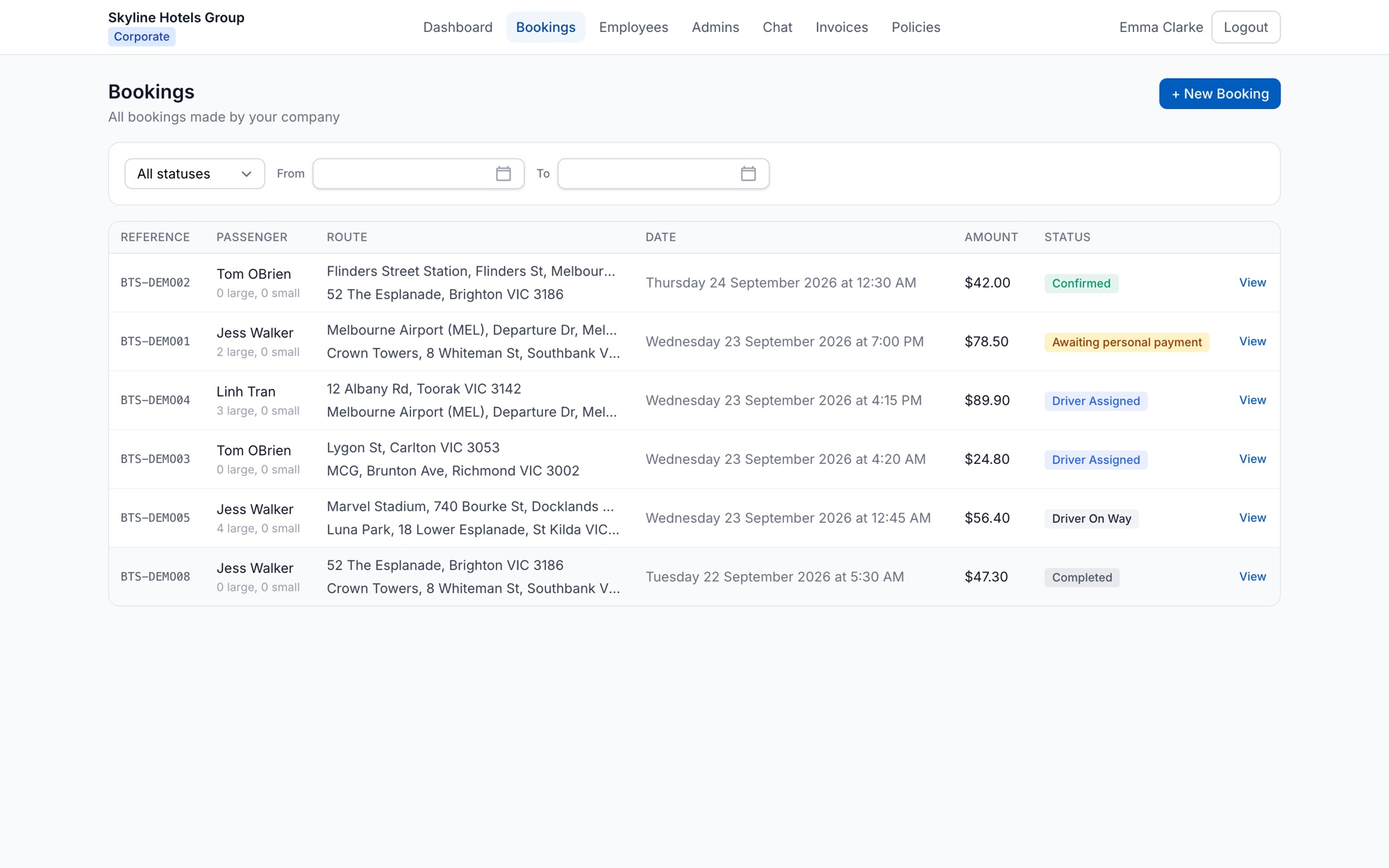The height and width of the screenshot is (868, 1389).
Task: Click the Awaiting personal payment badge
Action: [1126, 342]
